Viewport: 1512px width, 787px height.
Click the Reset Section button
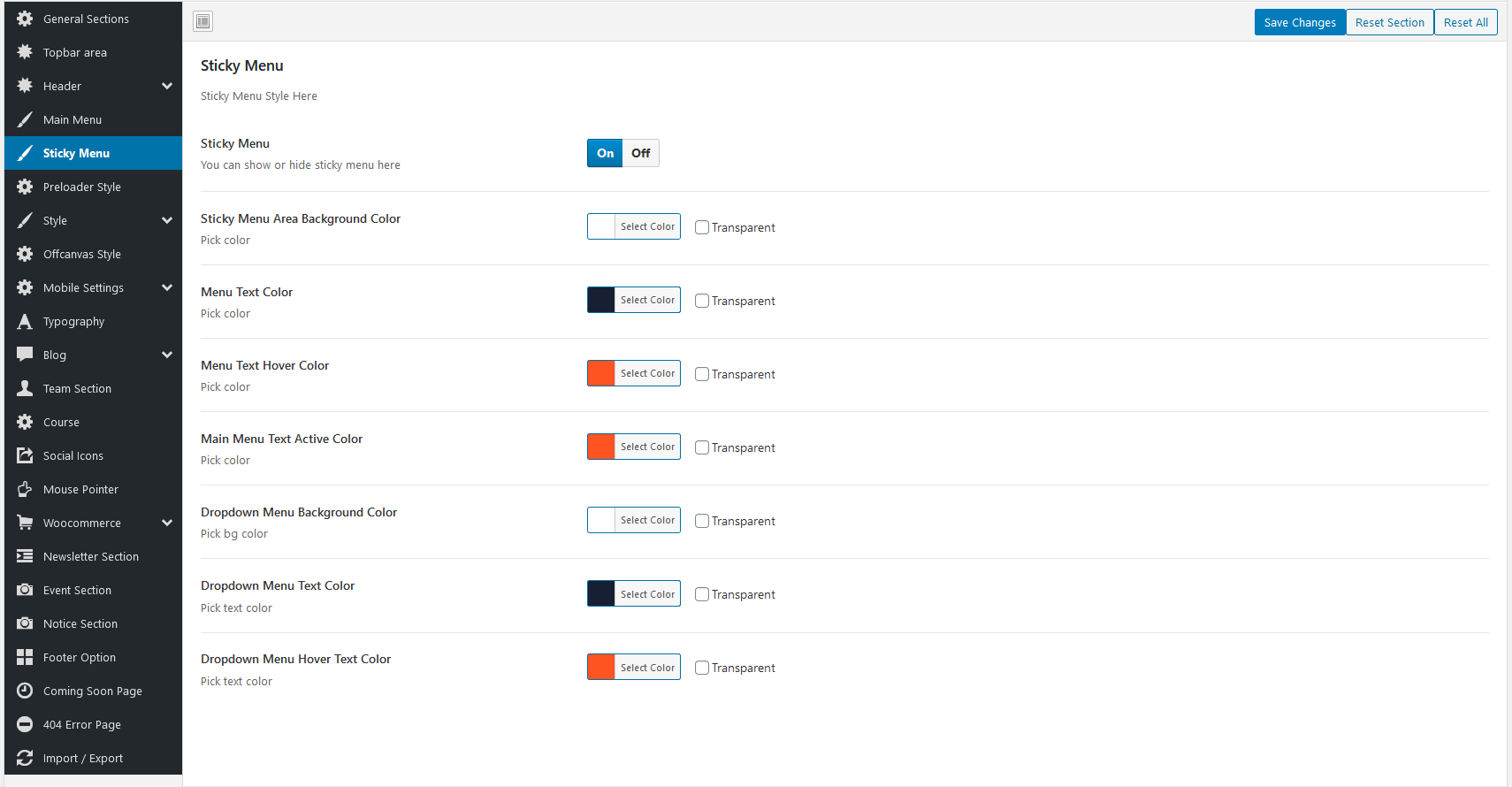click(x=1390, y=22)
